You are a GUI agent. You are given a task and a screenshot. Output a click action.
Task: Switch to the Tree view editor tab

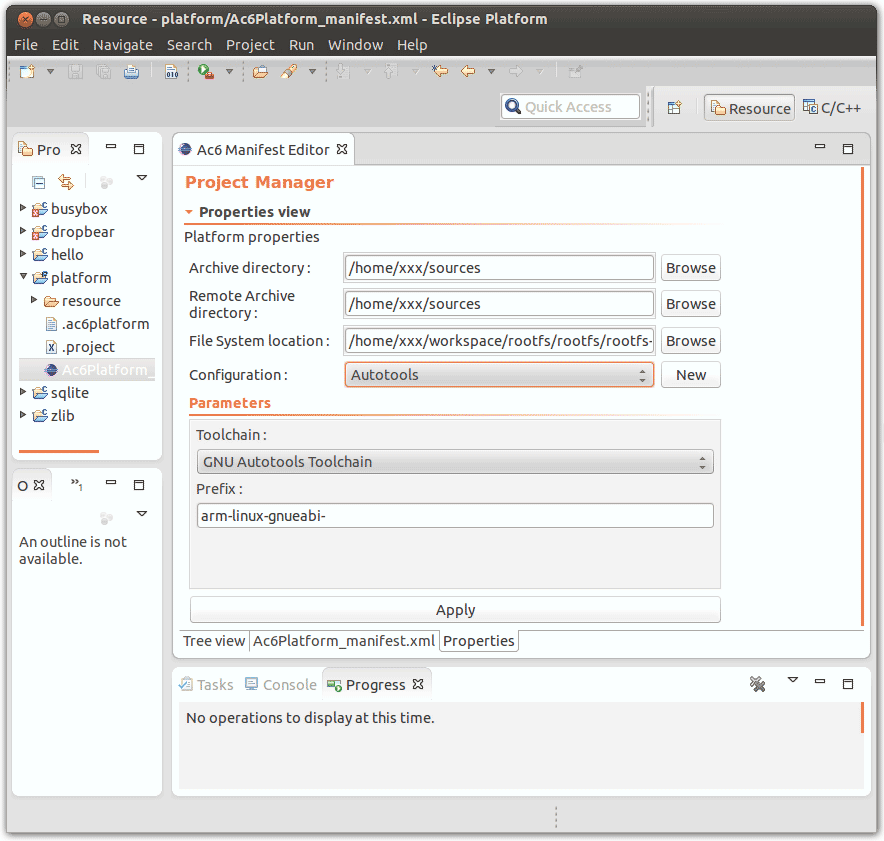coord(214,641)
